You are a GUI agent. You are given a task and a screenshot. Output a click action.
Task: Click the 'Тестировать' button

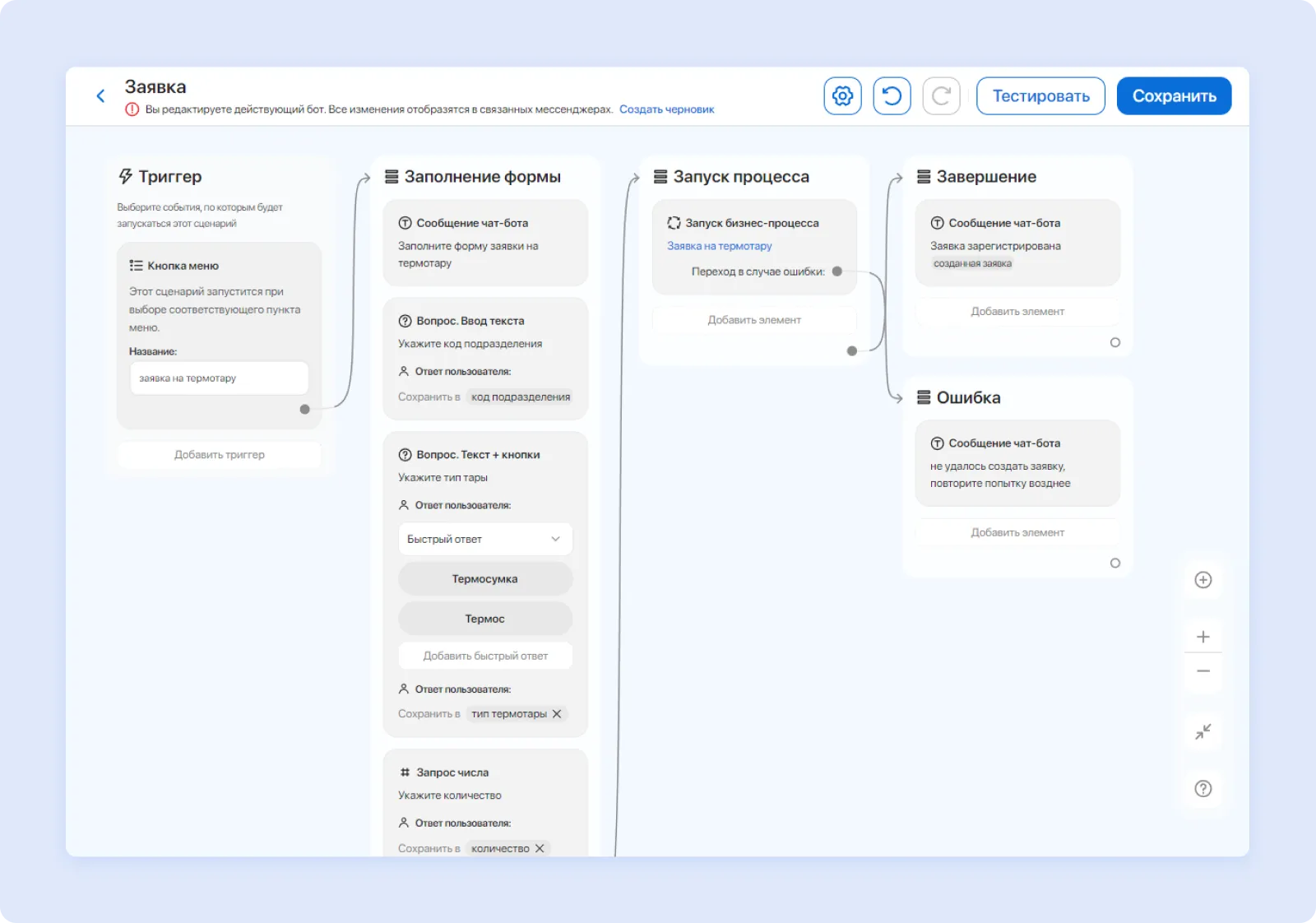pos(1040,96)
